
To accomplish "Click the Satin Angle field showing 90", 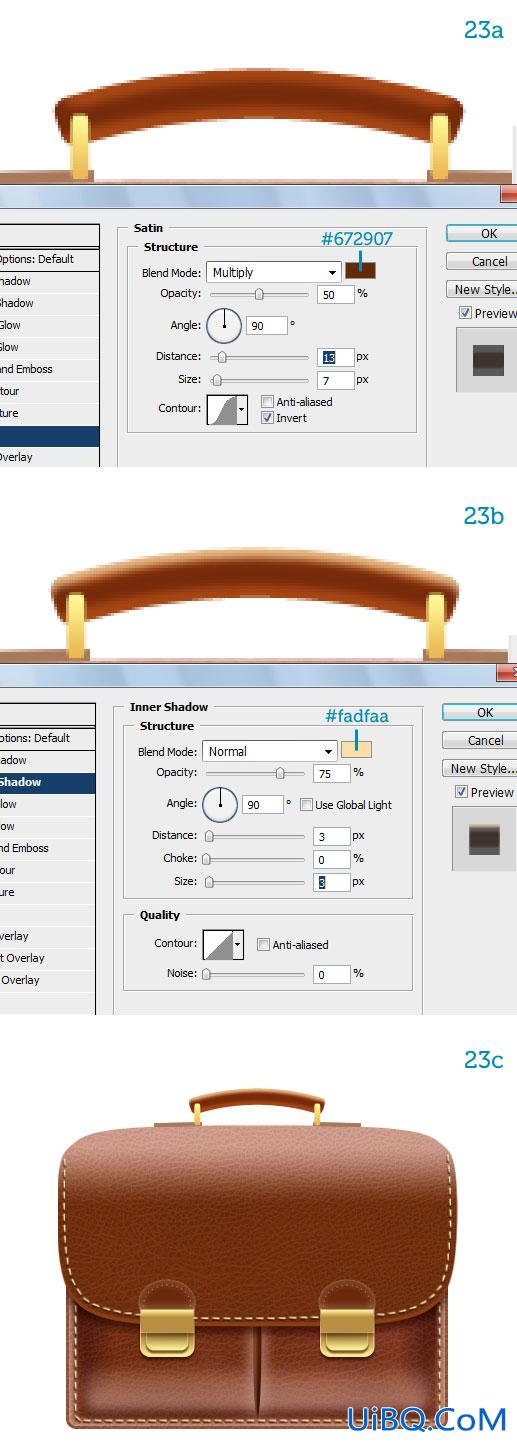I will pos(267,325).
